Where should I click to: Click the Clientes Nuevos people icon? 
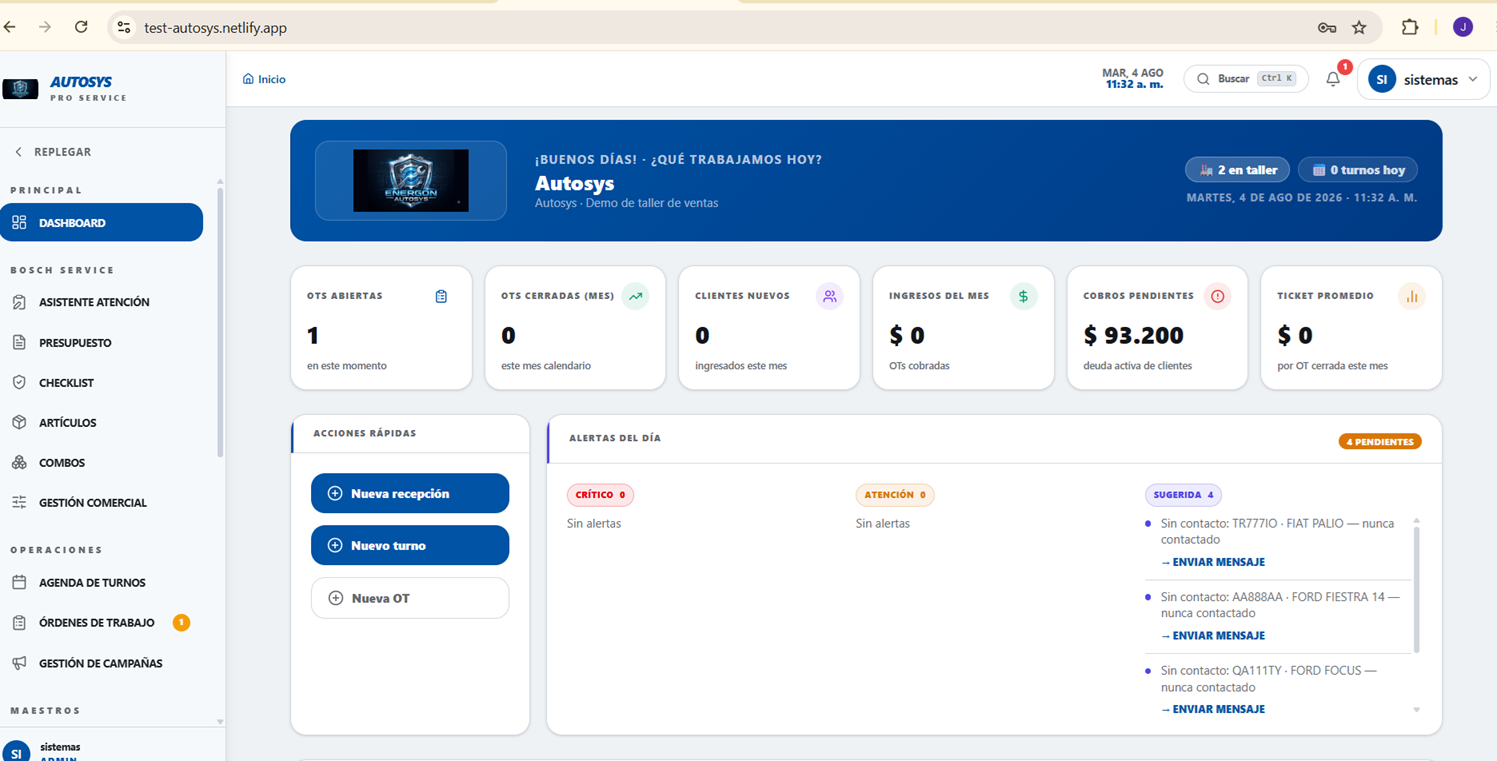click(x=829, y=296)
